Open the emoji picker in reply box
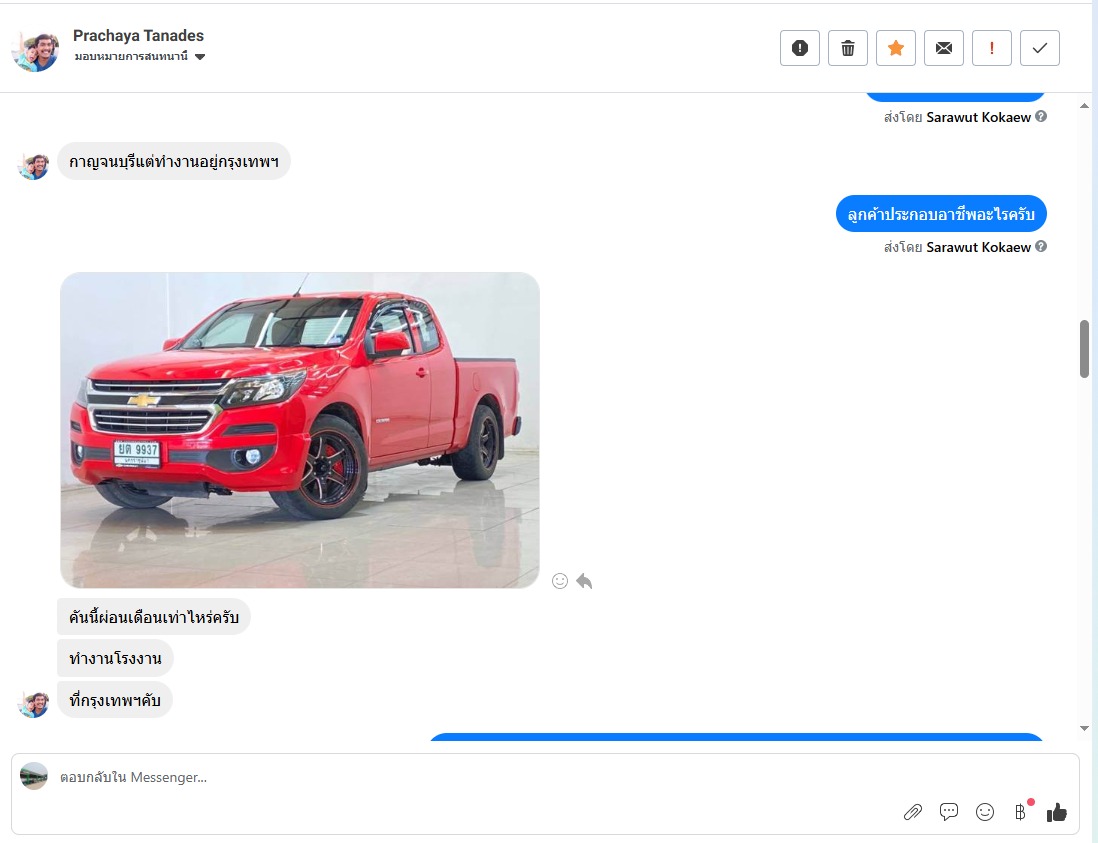 click(985, 812)
